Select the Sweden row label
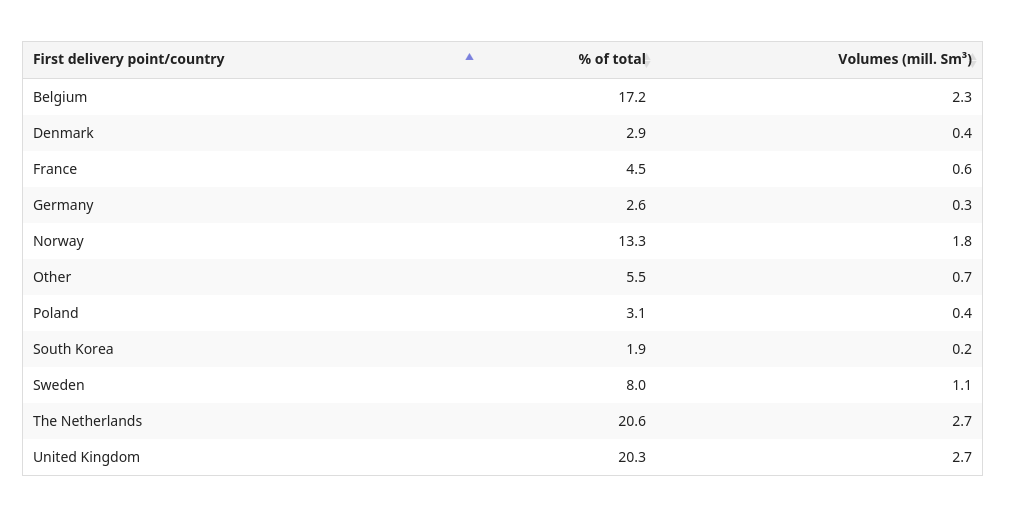The width and height of the screenshot is (1024, 516). [59, 385]
